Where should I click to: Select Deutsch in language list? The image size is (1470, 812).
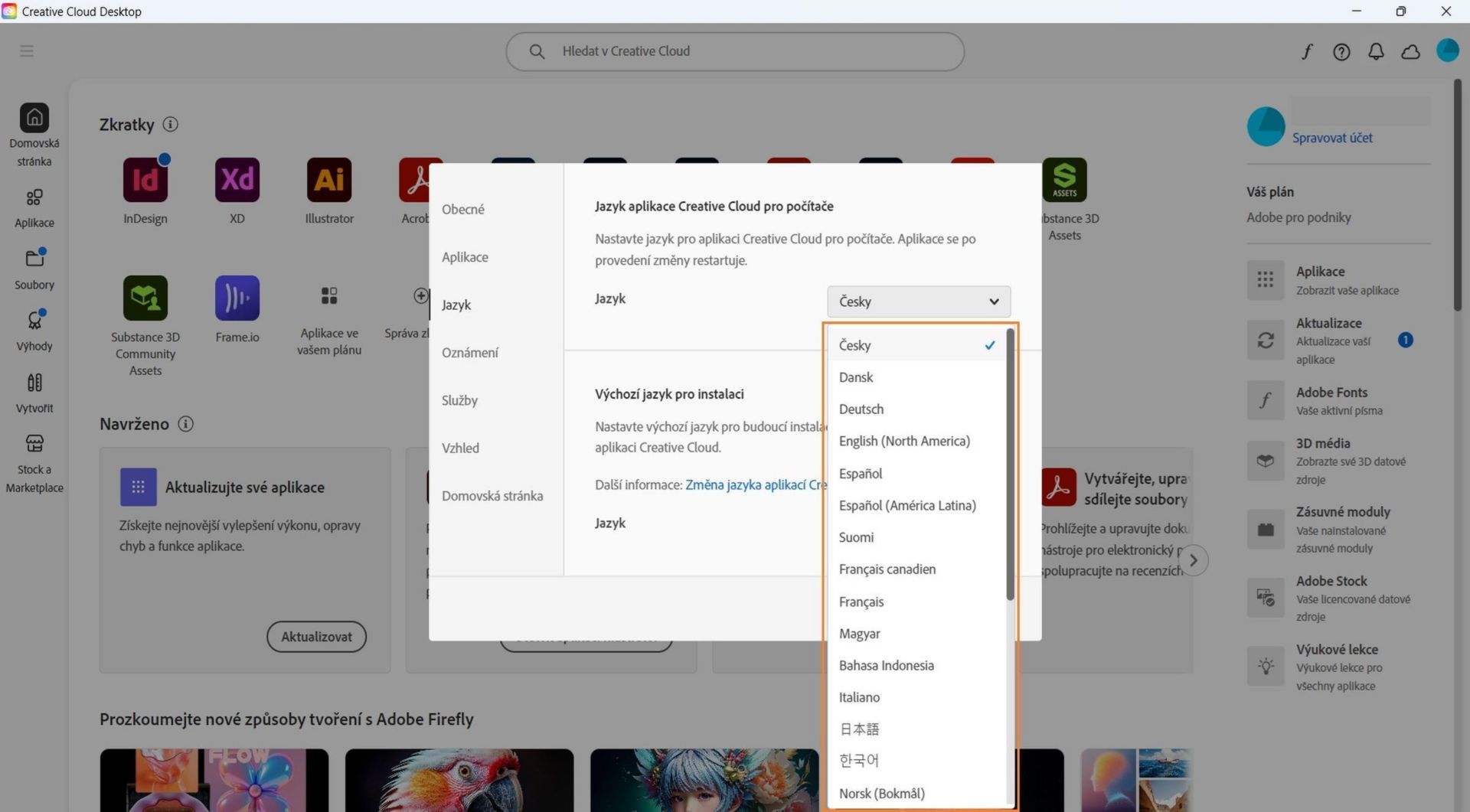point(916,409)
